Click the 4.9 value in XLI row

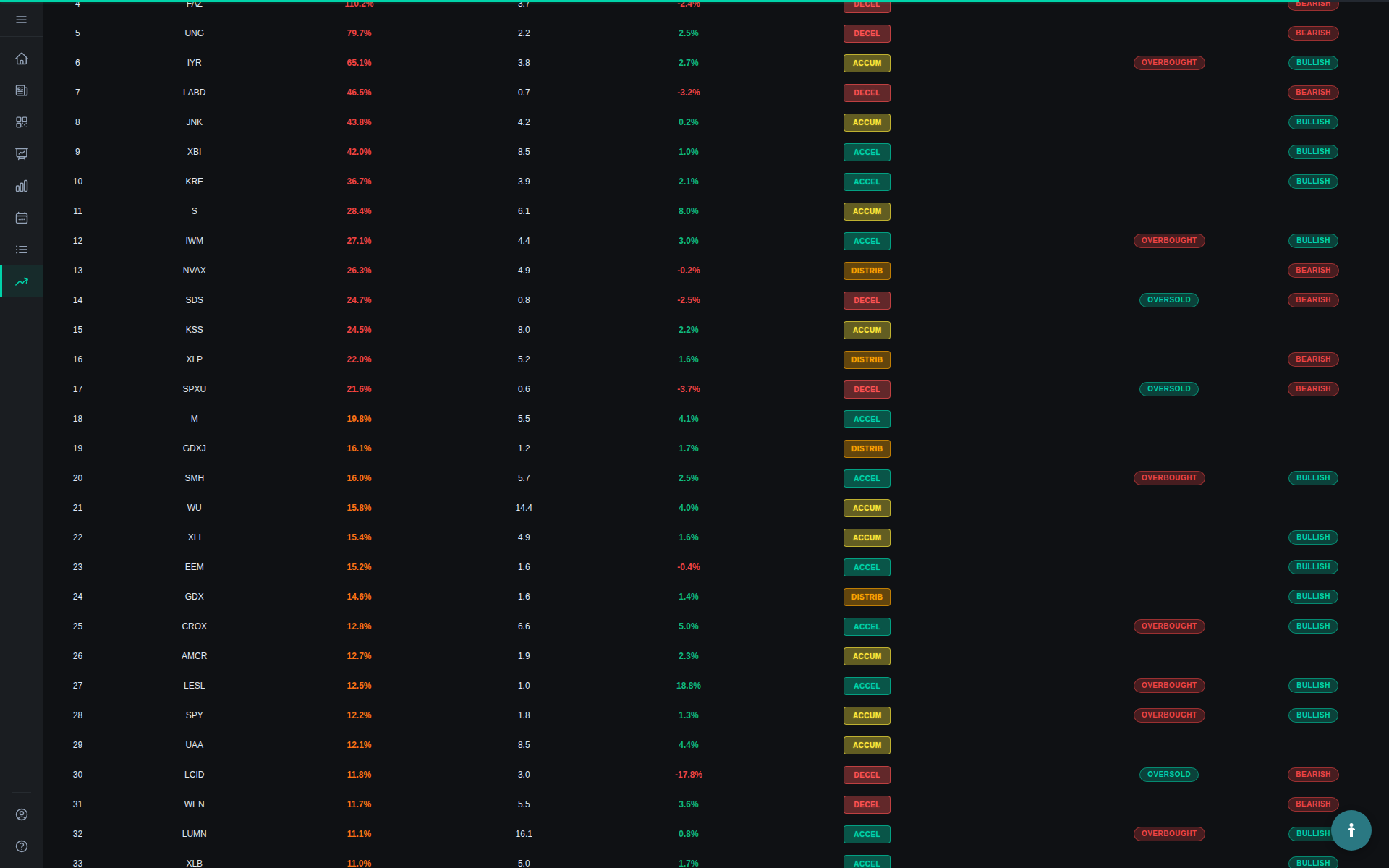pos(524,537)
